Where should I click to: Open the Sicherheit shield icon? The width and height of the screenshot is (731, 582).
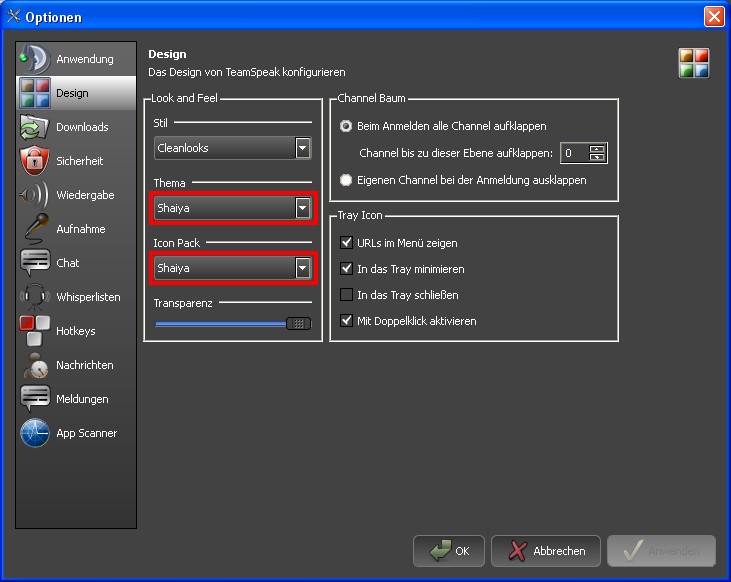34,161
